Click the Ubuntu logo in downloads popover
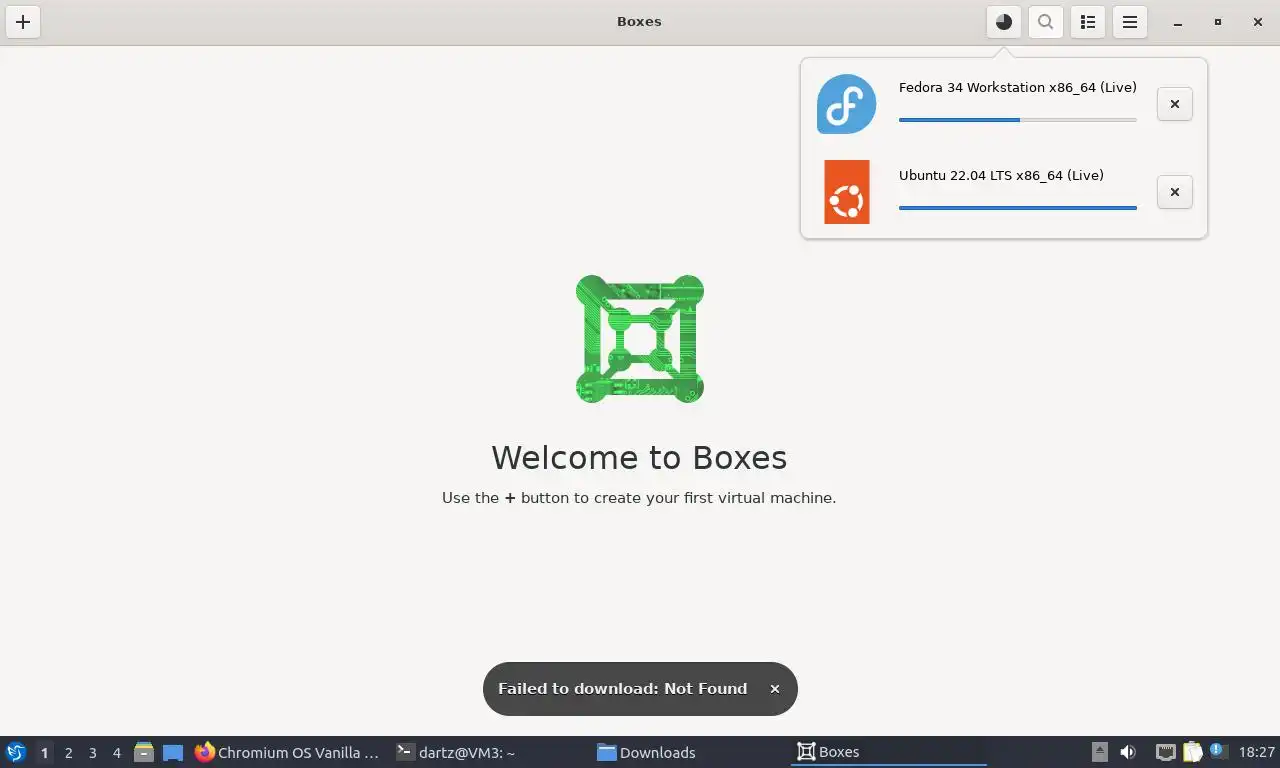The height and width of the screenshot is (768, 1280). pyautogui.click(x=847, y=192)
